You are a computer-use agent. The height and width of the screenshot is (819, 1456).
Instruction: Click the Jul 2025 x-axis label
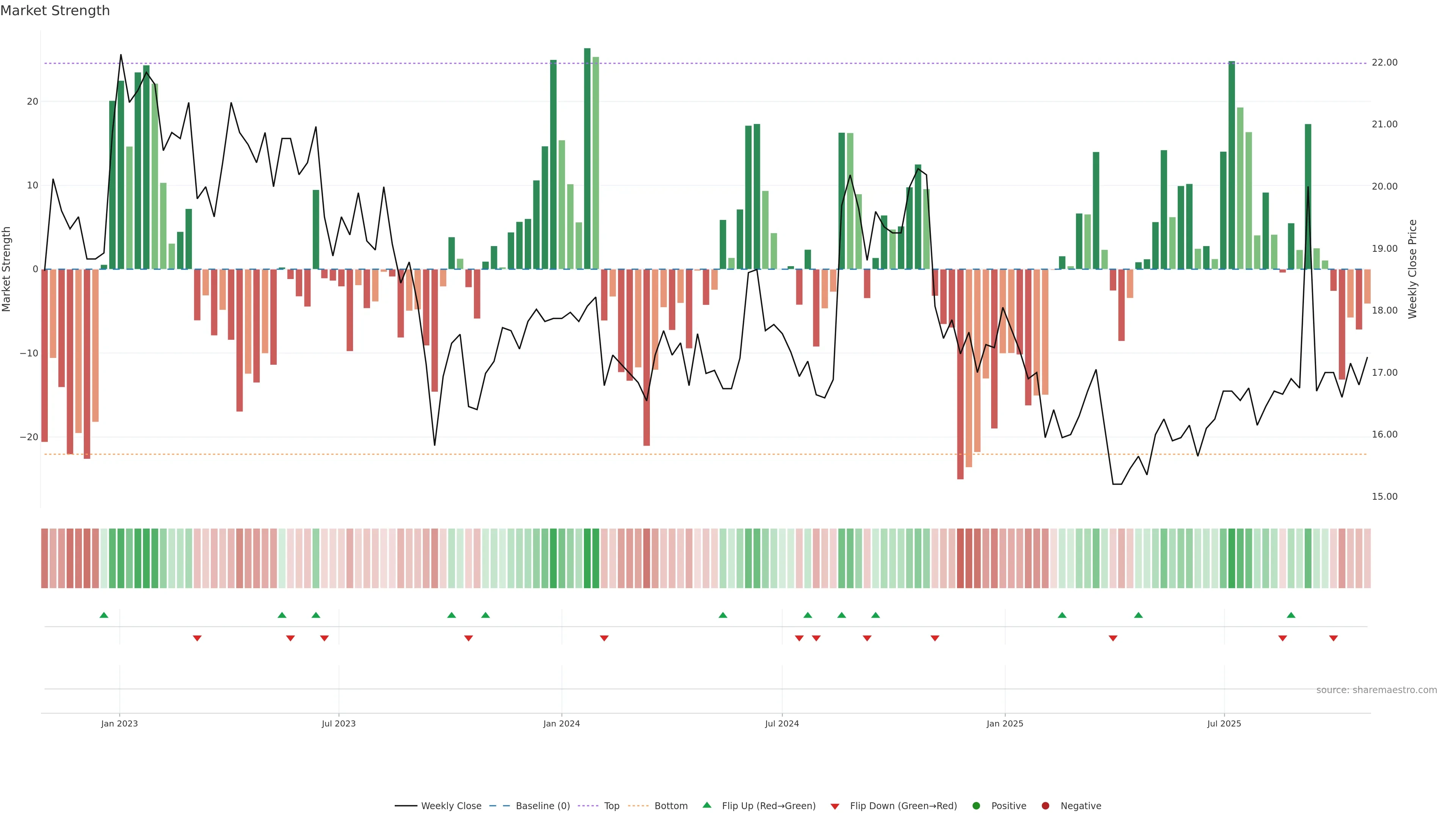[1224, 723]
